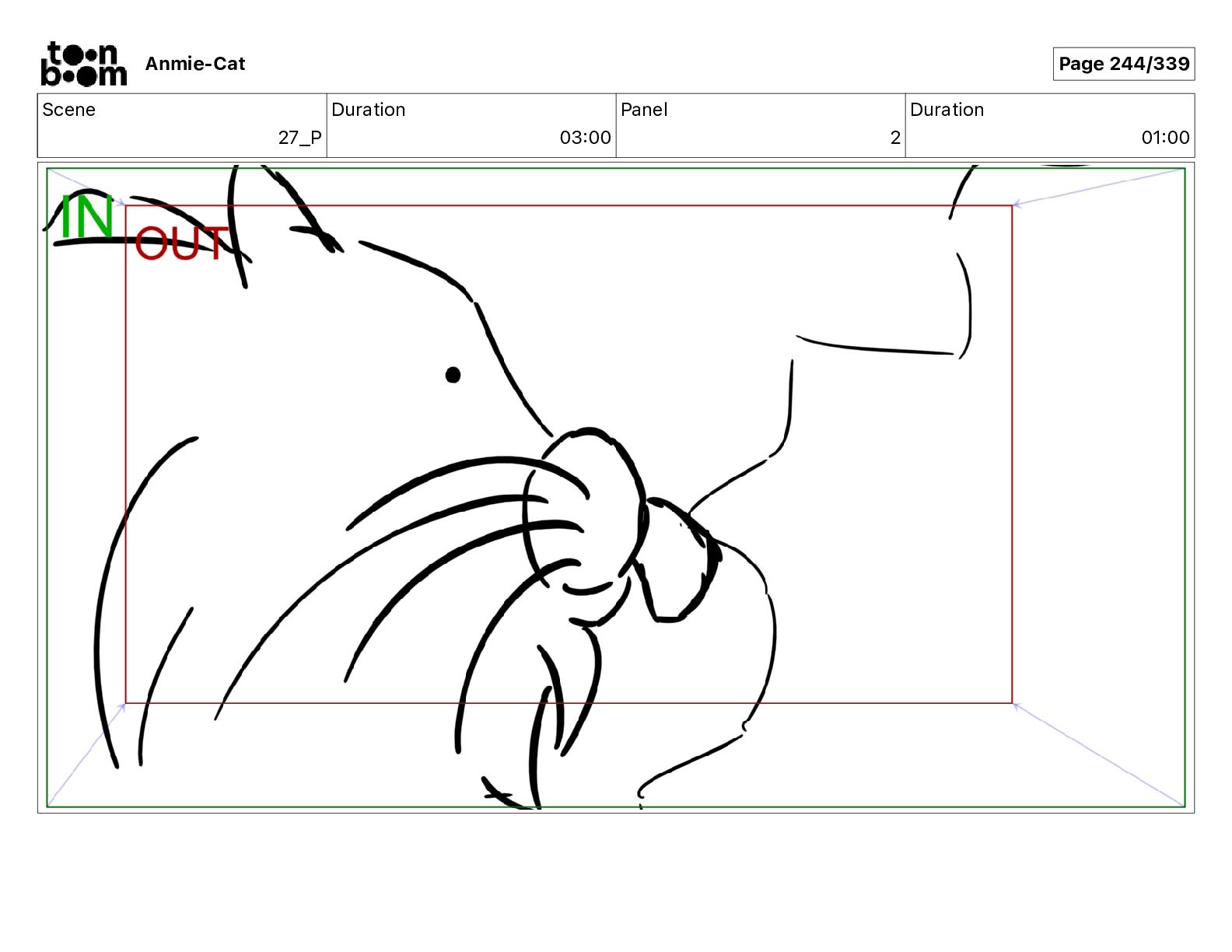Select the panel number 2
This screenshot has width=1232, height=952.
895,138
